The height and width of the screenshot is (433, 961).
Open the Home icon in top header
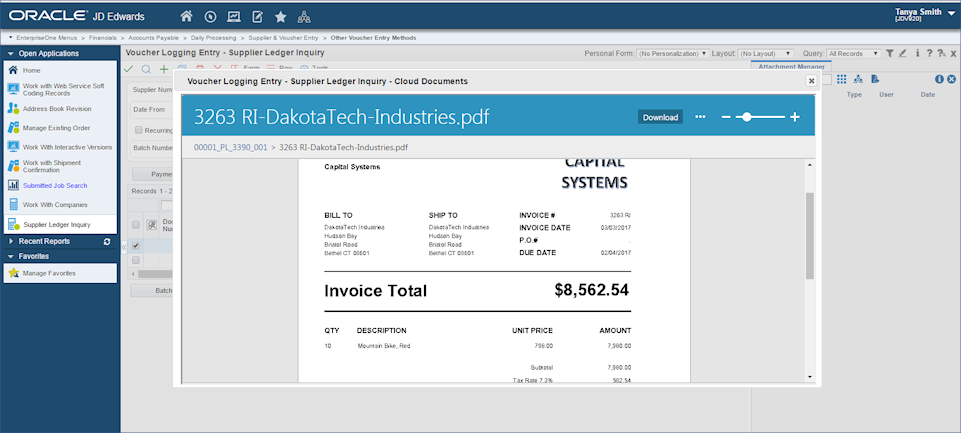pos(186,17)
